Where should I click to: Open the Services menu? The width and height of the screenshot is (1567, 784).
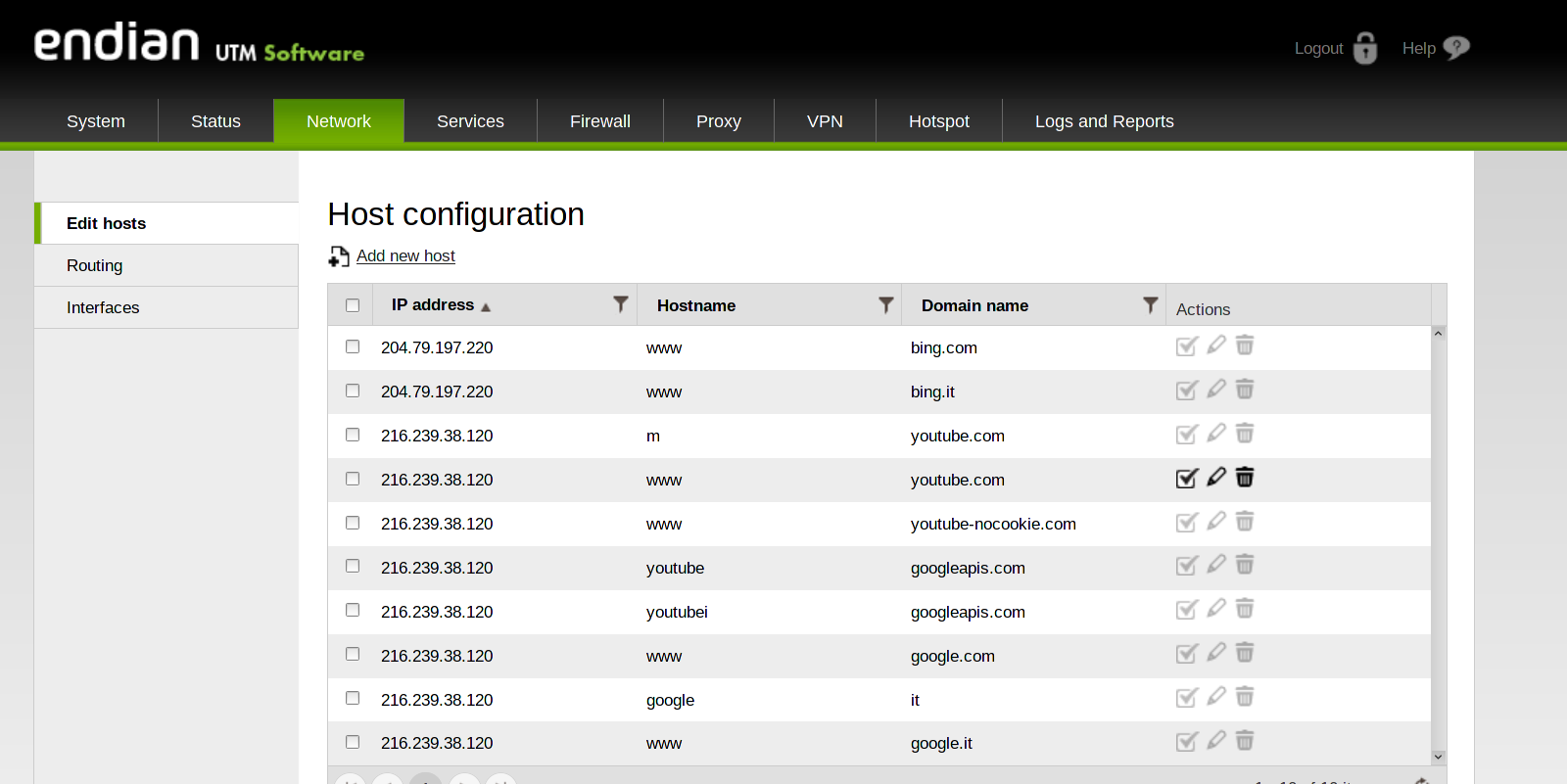470,121
